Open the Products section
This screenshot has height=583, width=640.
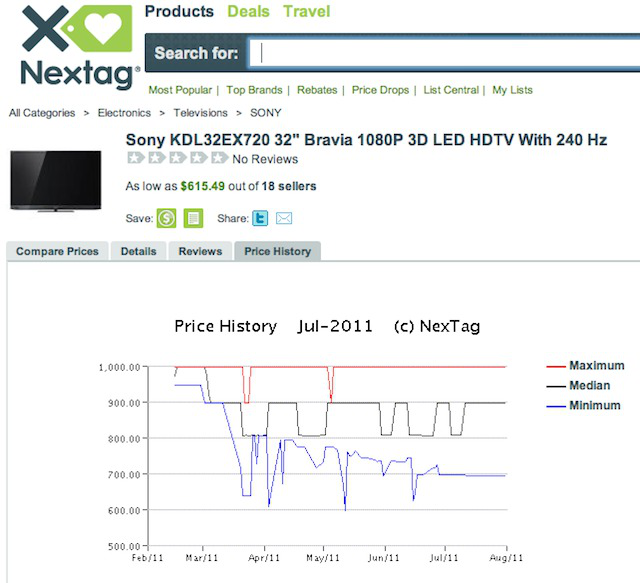(x=179, y=11)
